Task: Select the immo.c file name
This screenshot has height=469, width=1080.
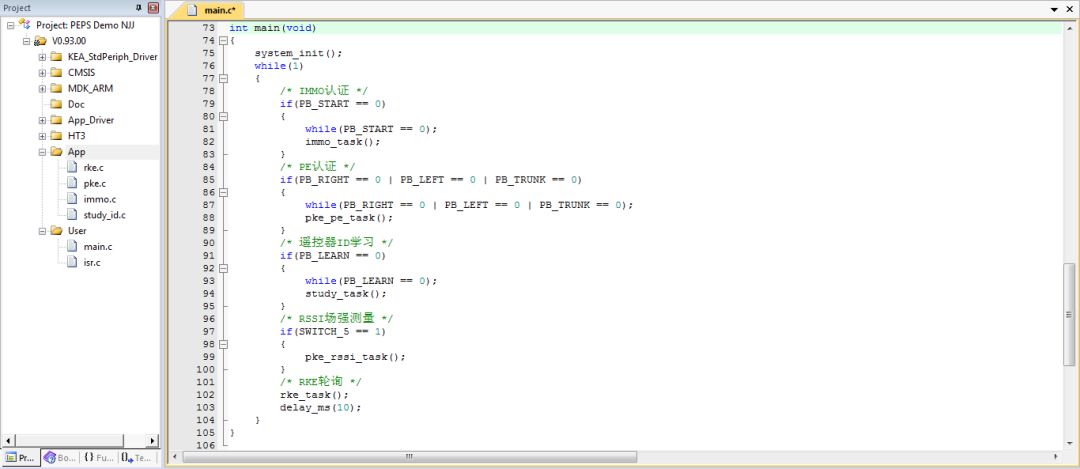Action: 100,199
